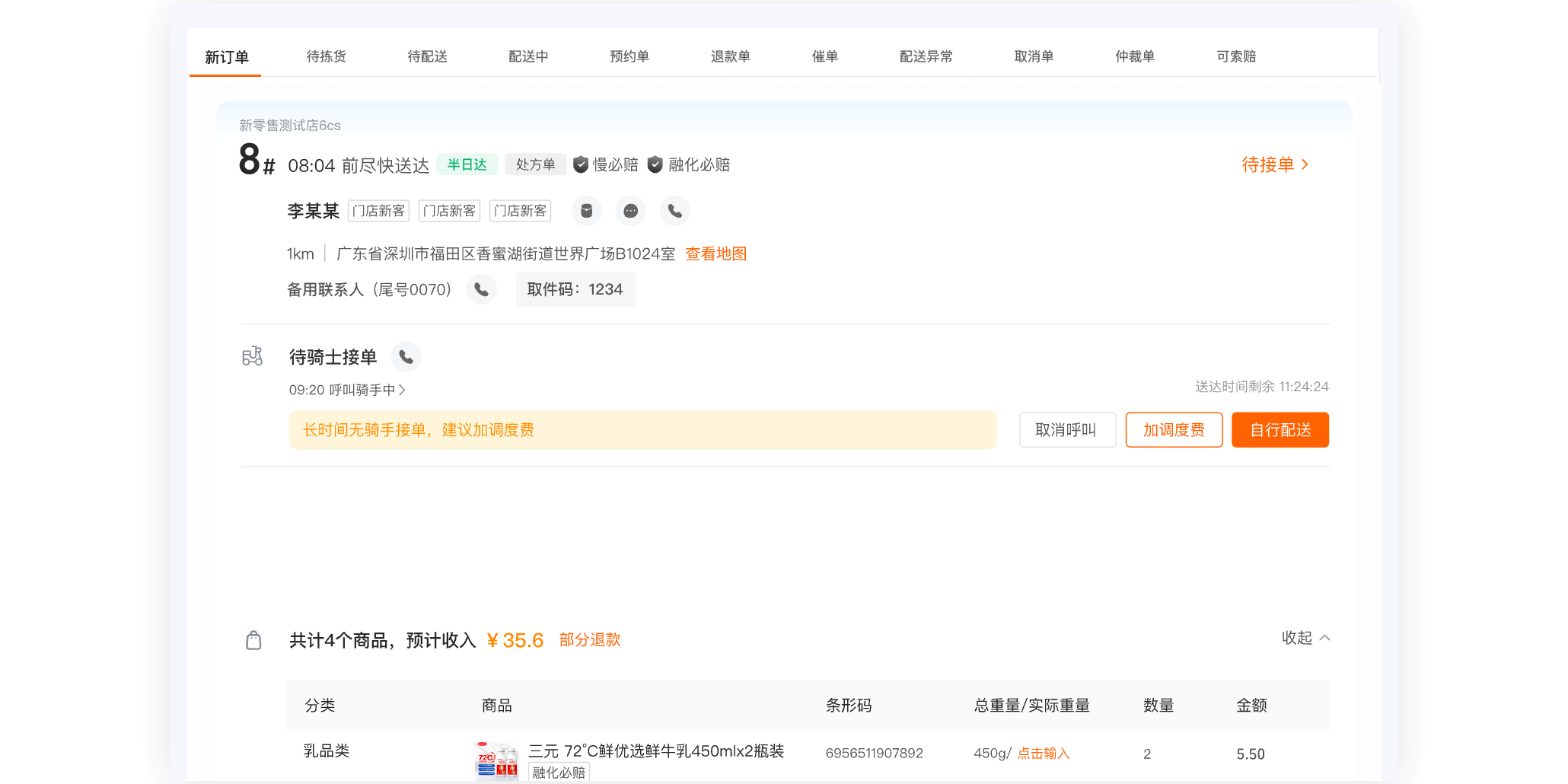1568x784 pixels.
Task: Click 点击输入 to enter actual weight
Action: point(1044,752)
